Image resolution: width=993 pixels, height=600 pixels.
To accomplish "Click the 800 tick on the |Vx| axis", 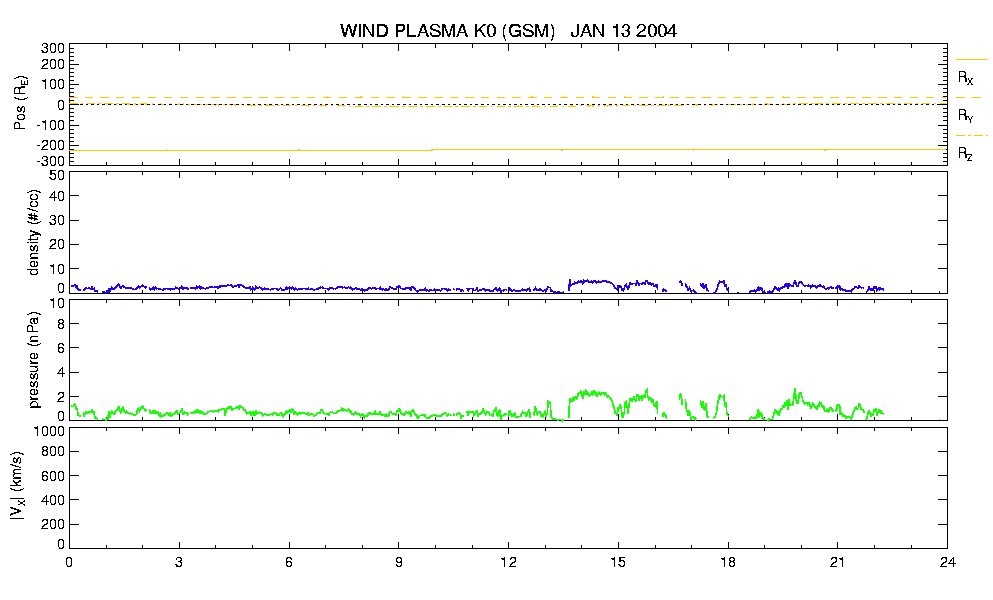I will (53, 452).
